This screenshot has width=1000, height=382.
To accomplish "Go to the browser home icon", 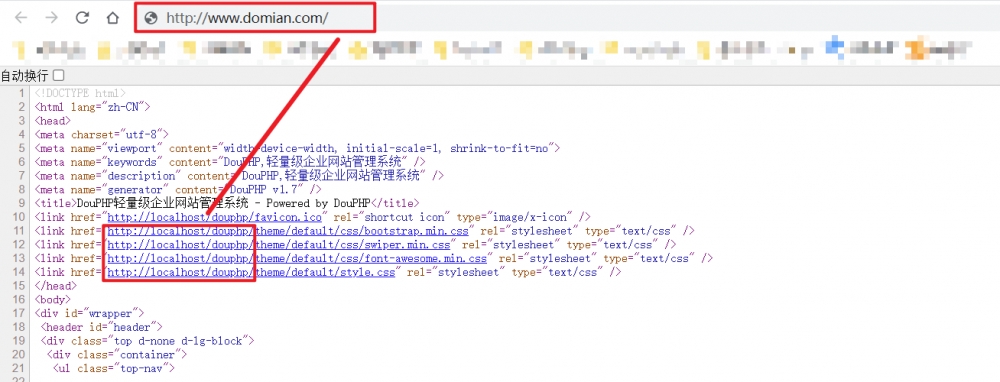I will (113, 18).
